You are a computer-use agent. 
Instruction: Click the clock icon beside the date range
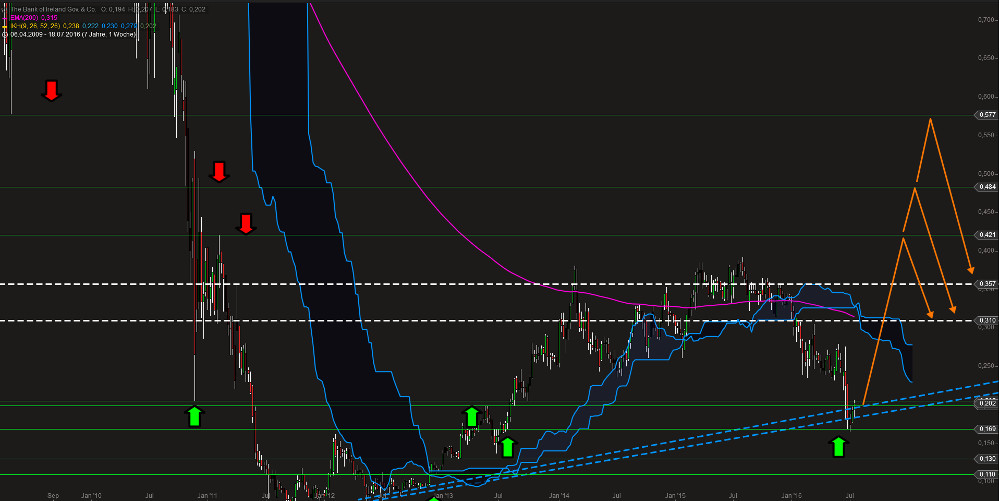(x=5, y=34)
